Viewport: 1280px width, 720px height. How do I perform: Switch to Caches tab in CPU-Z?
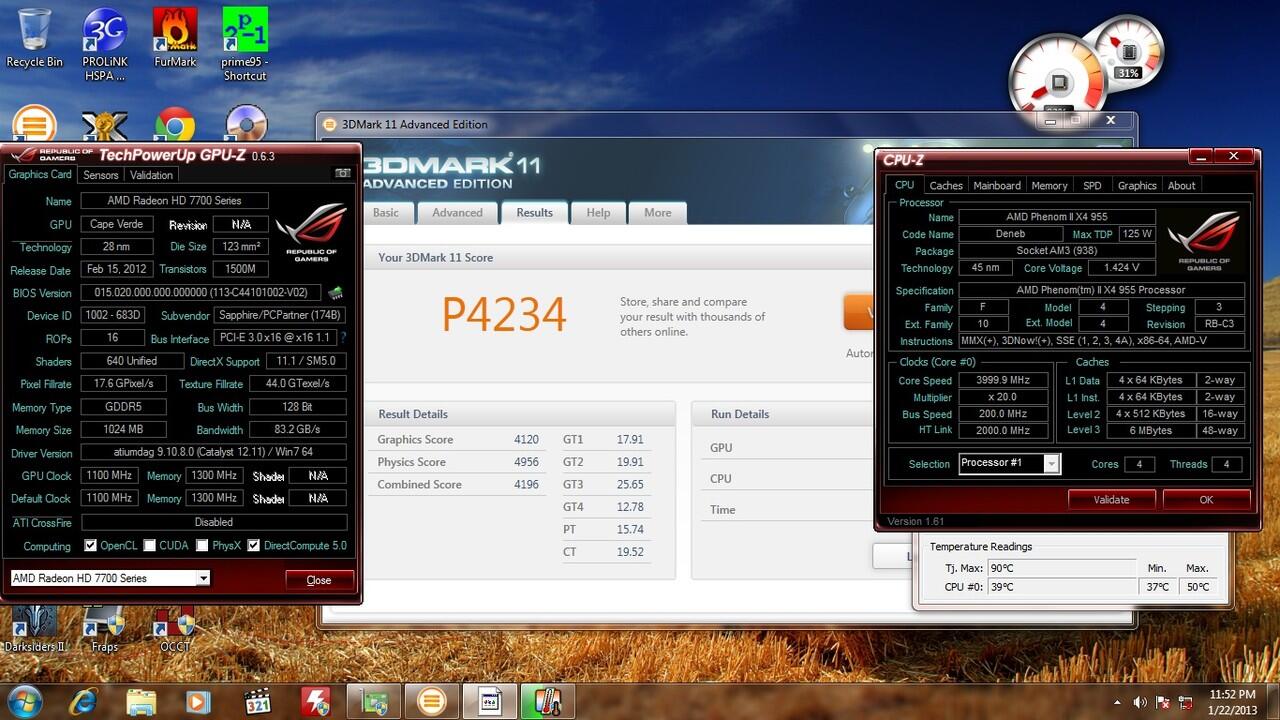[946, 185]
